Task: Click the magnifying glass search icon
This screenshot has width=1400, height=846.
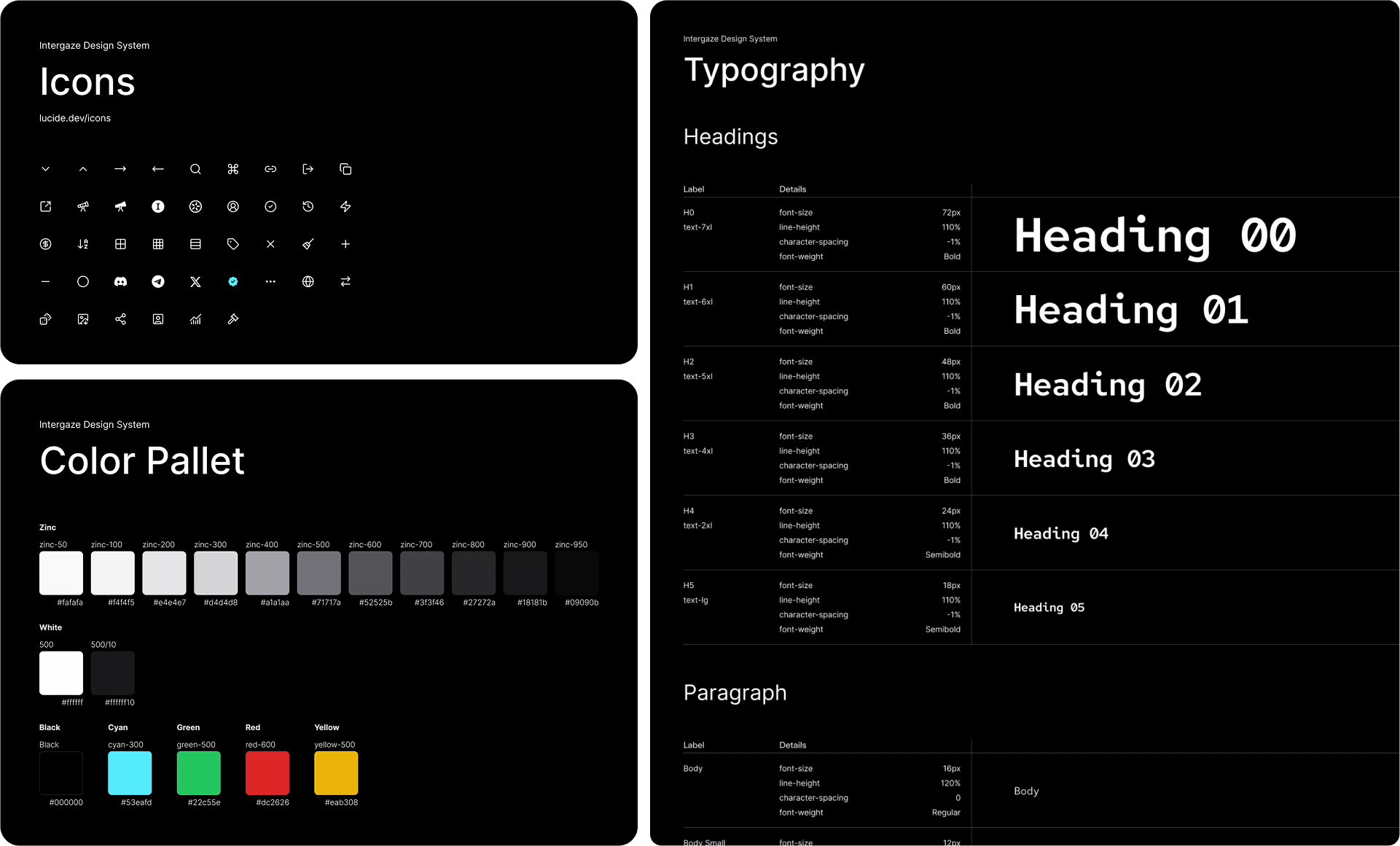Action: click(195, 169)
